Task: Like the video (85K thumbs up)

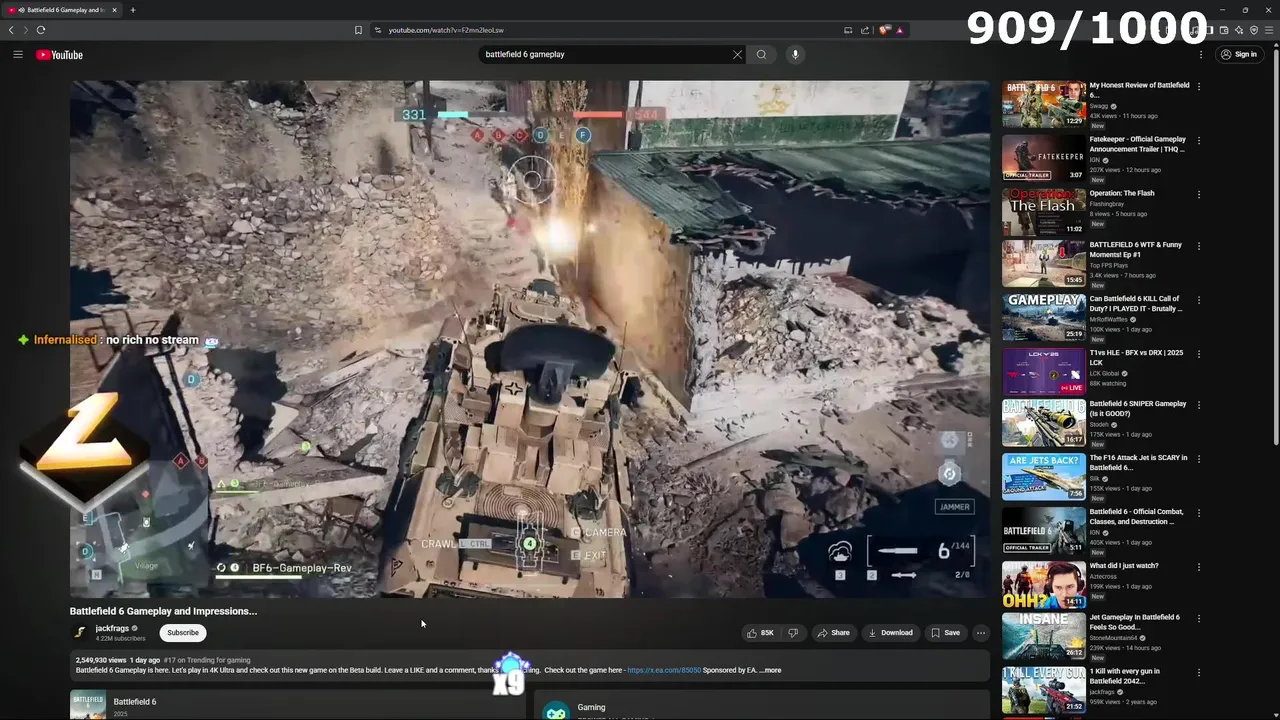Action: click(760, 632)
